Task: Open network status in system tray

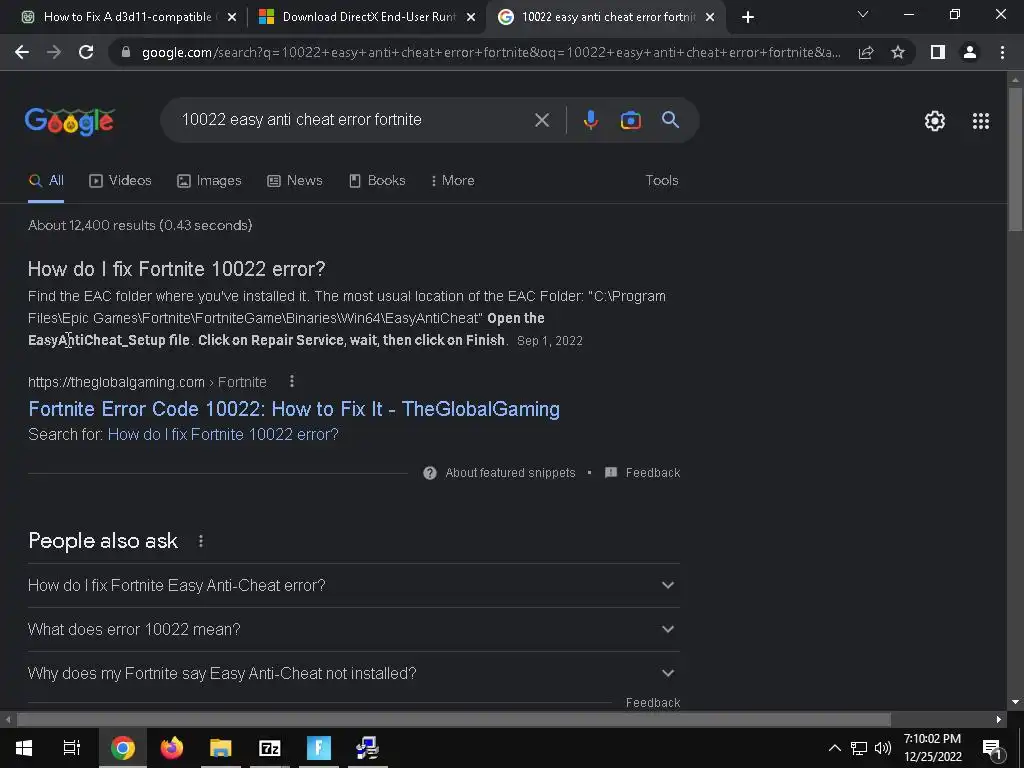Action: click(859, 748)
